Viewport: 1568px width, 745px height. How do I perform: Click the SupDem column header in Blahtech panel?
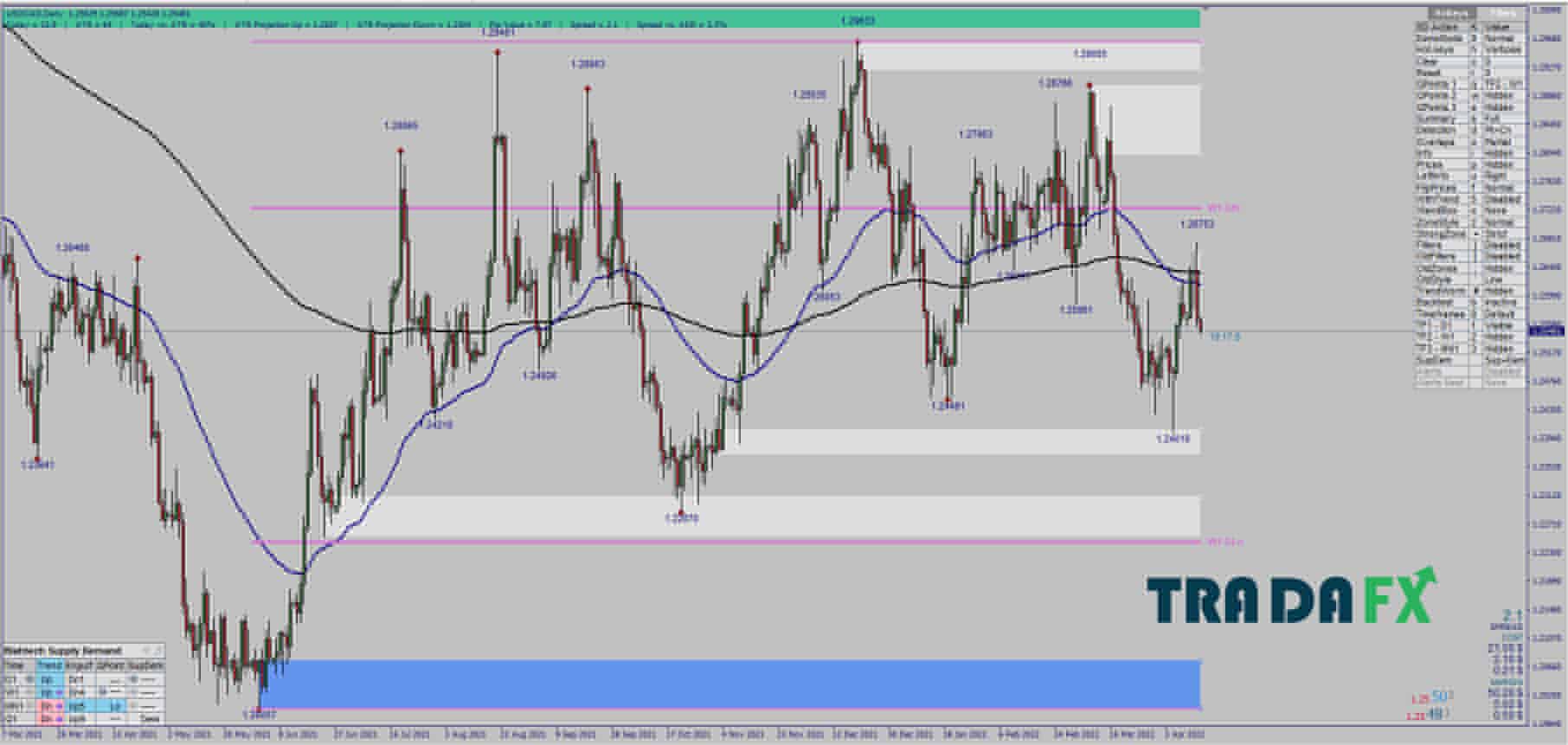145,665
